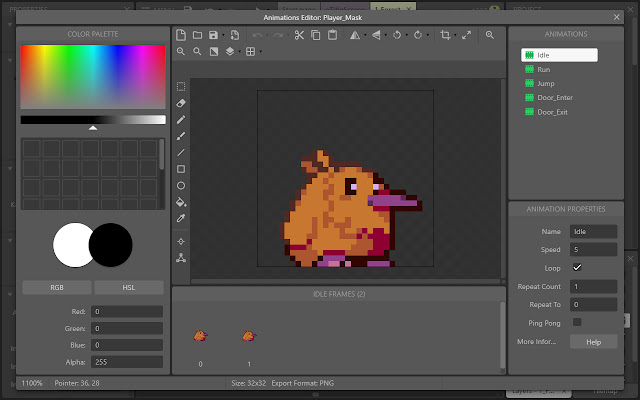Image resolution: width=640 pixels, height=400 pixels.
Task: Open the rotate clockwise dropdown arrow
Action: [427, 36]
